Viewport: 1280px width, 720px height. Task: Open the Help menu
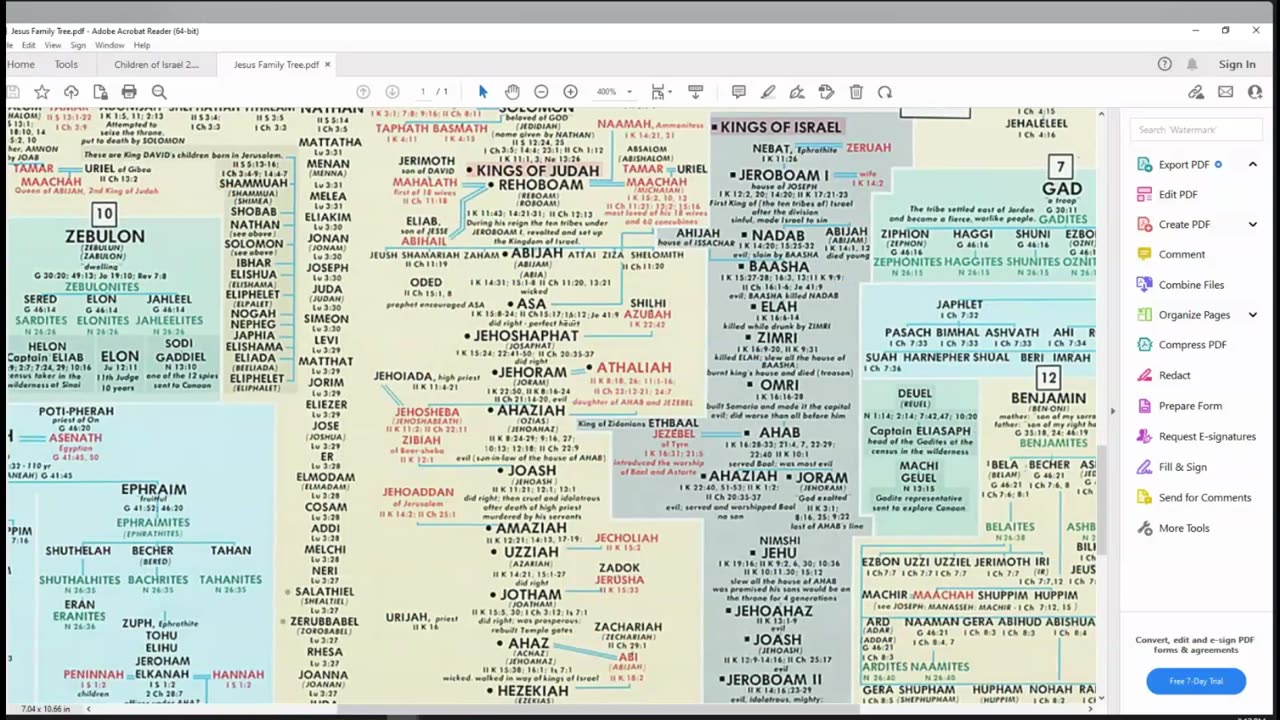tap(142, 45)
